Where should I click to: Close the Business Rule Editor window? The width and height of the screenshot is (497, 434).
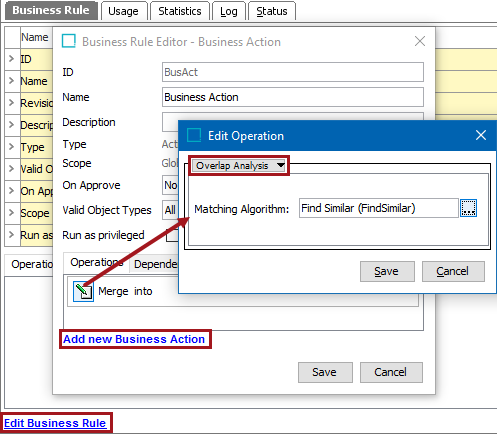point(420,41)
